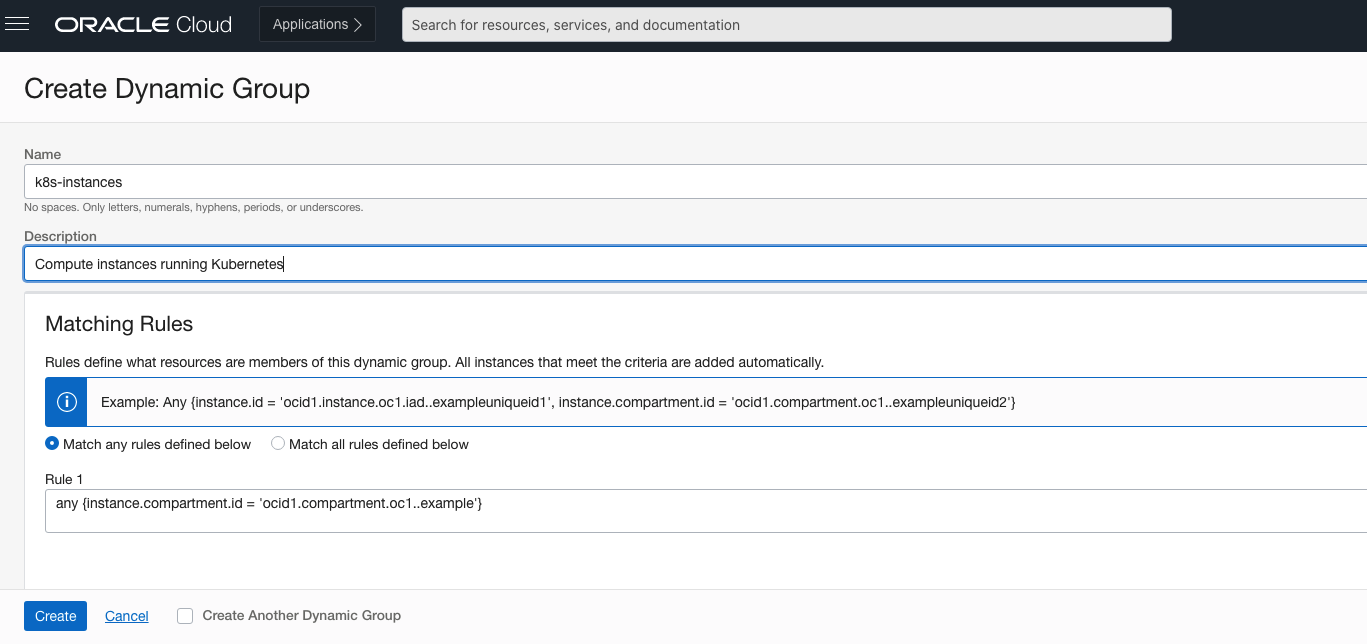Select the "Match all rules defined below" radio
The image size is (1367, 644).
coord(277,444)
